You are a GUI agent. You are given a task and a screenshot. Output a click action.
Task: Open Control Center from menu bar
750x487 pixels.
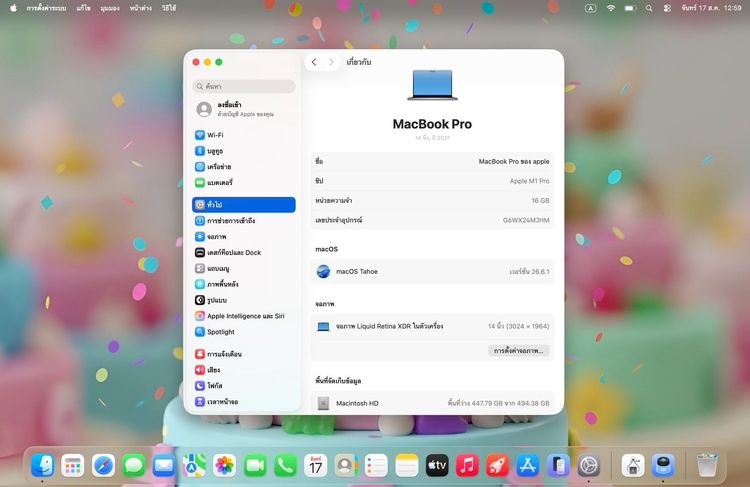tap(667, 8)
